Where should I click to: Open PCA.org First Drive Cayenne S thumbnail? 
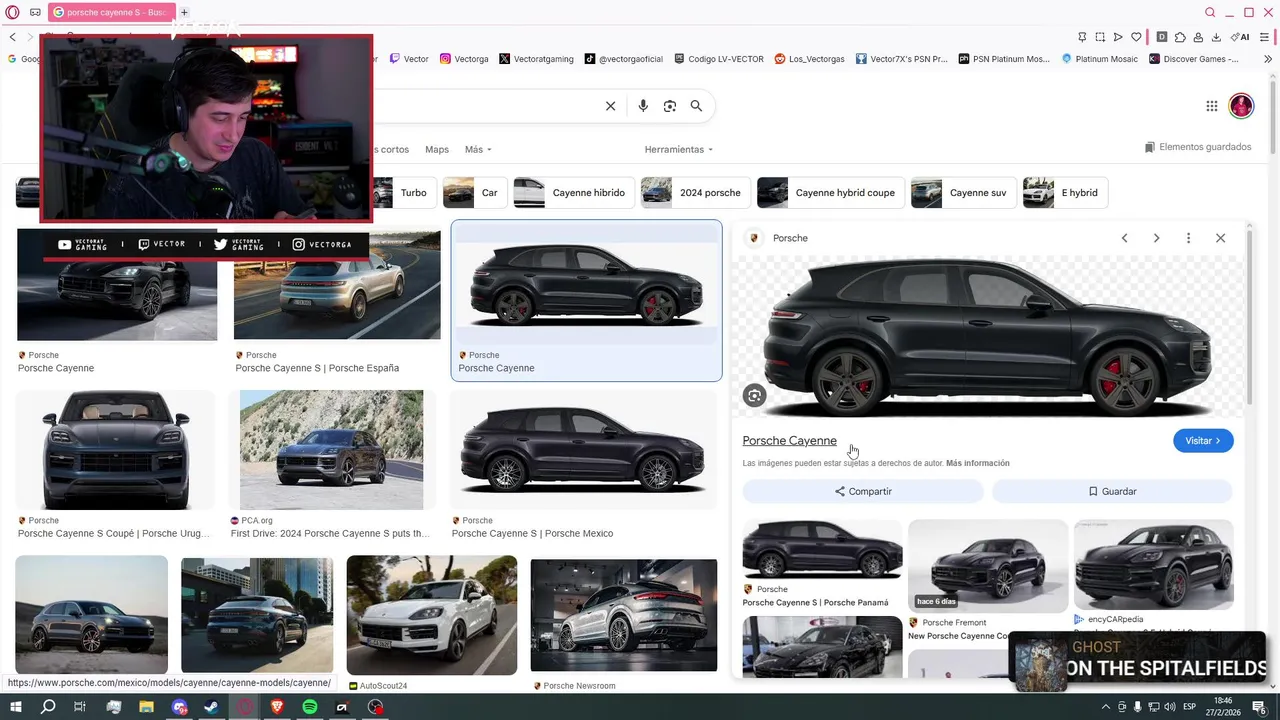[331, 450]
